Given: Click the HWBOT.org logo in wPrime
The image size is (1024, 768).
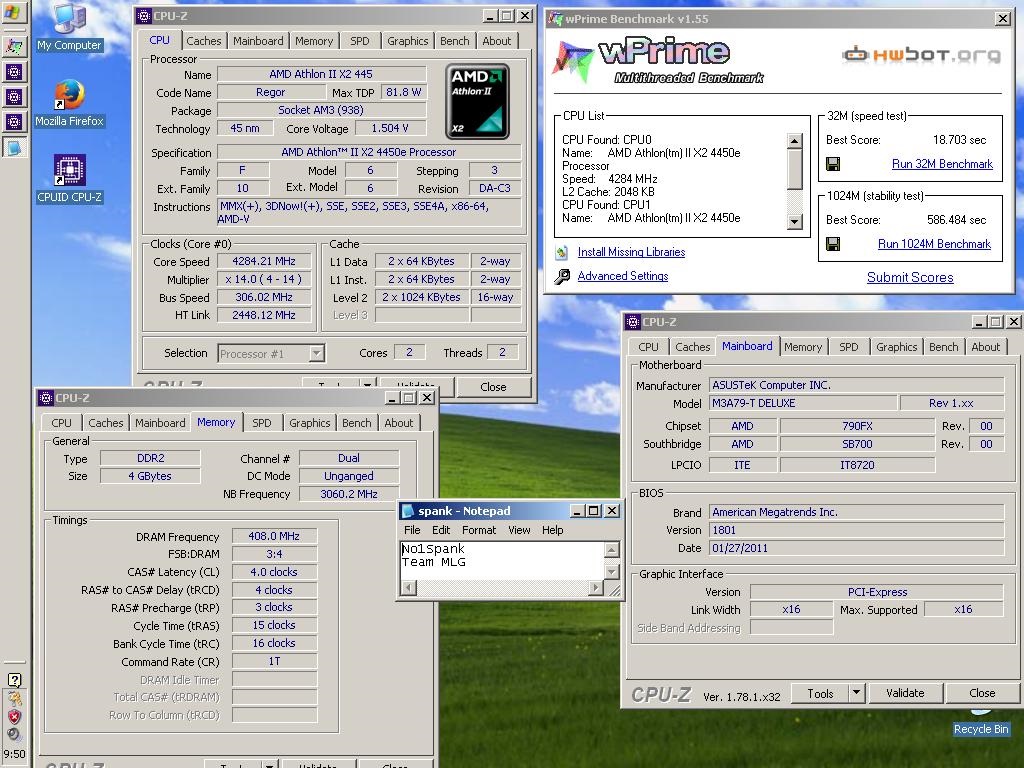Looking at the screenshot, I should coord(921,55).
